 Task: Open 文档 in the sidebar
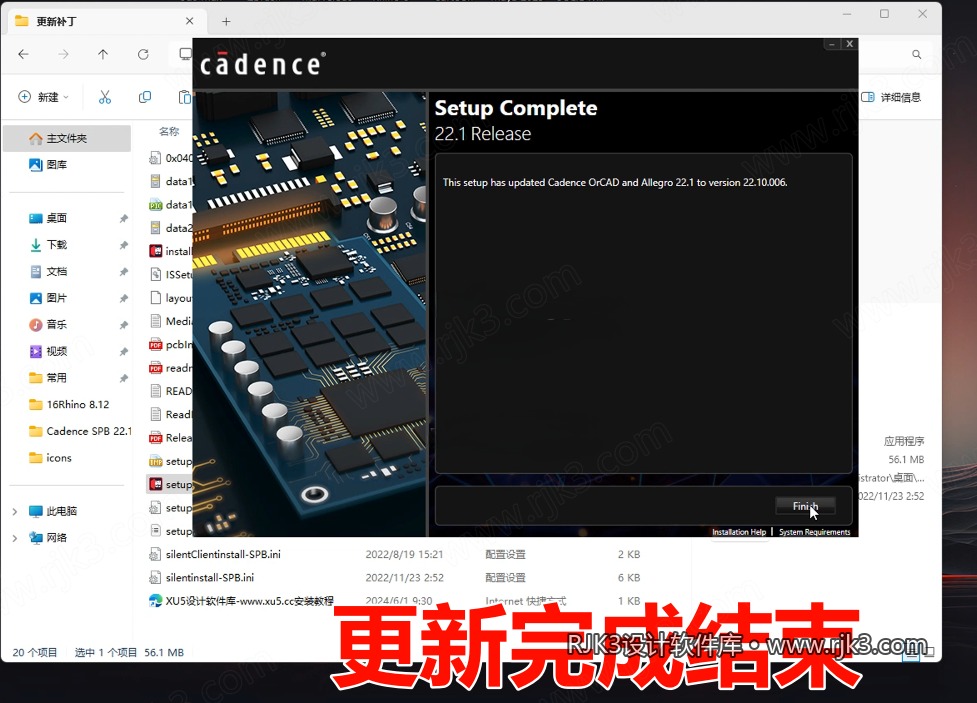[57, 271]
